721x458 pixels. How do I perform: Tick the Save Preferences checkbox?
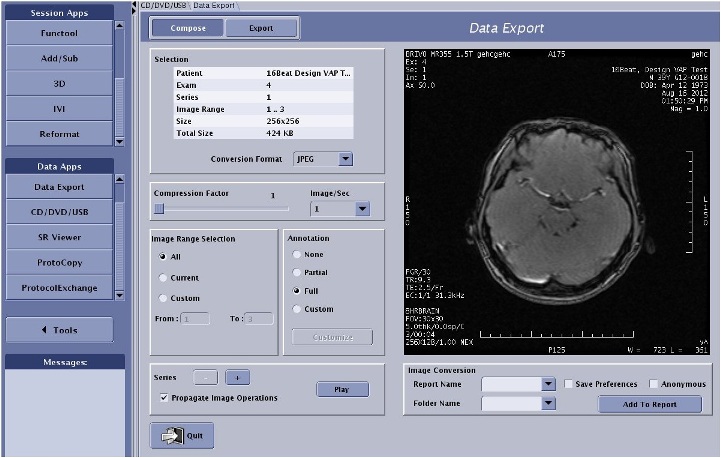pos(568,384)
